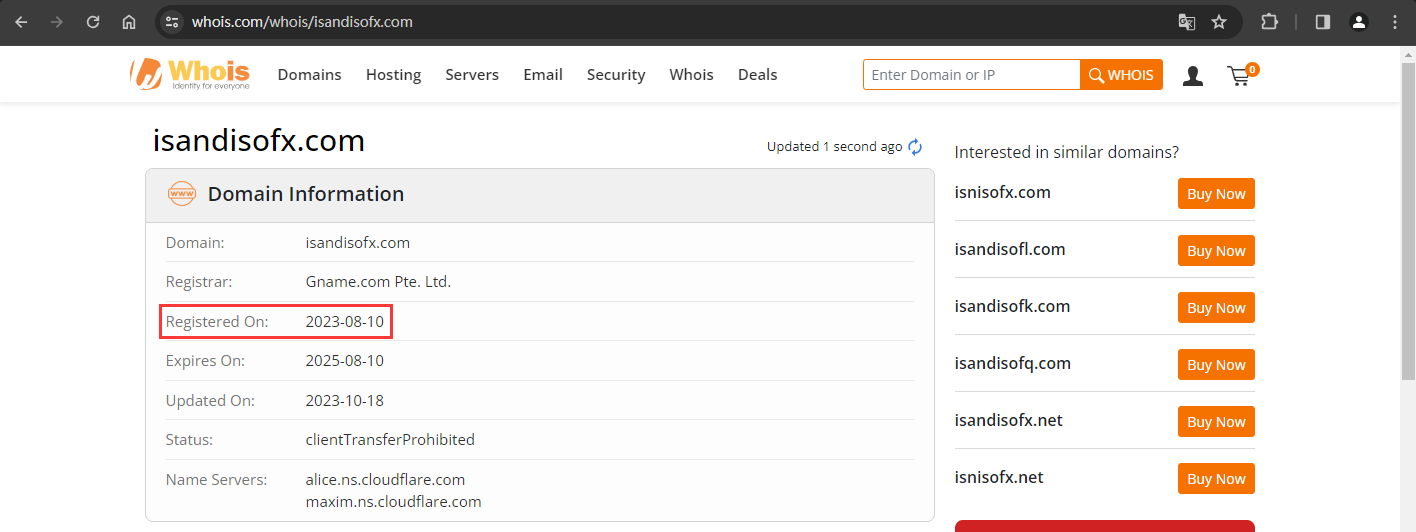Toggle the browser side panel icon
This screenshot has width=1416, height=532.
tap(1323, 22)
